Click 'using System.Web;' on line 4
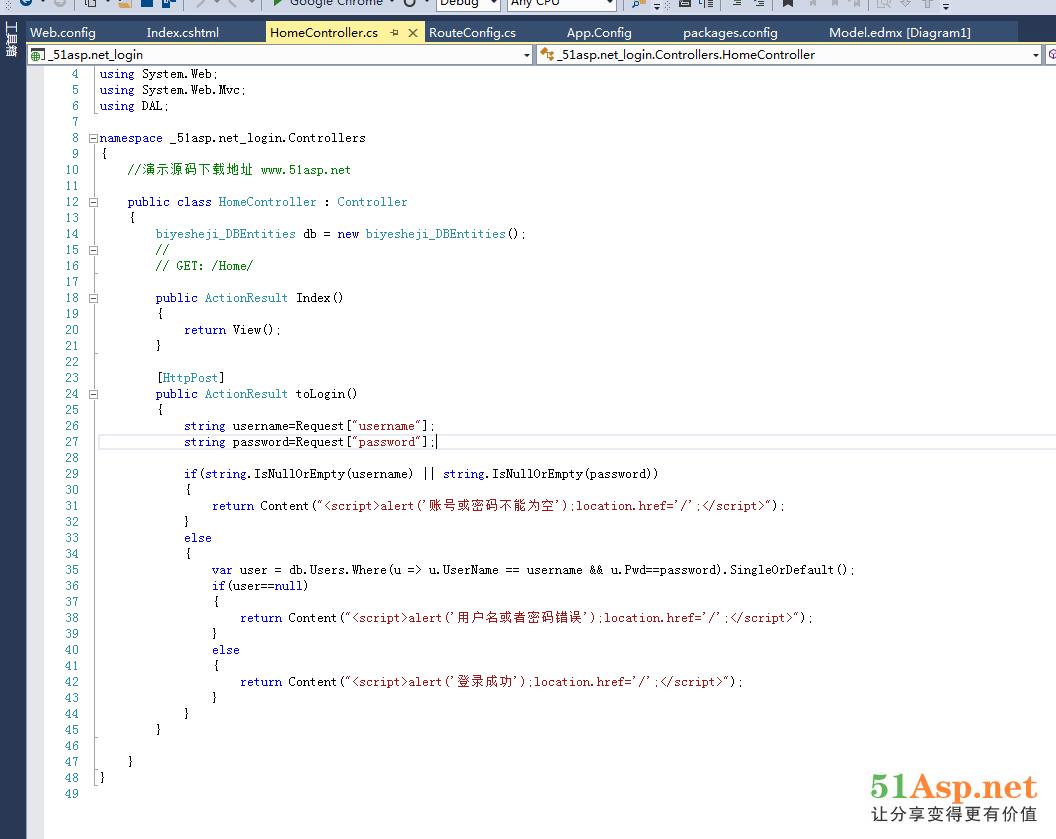Image resolution: width=1056 pixels, height=839 pixels. tap(158, 74)
